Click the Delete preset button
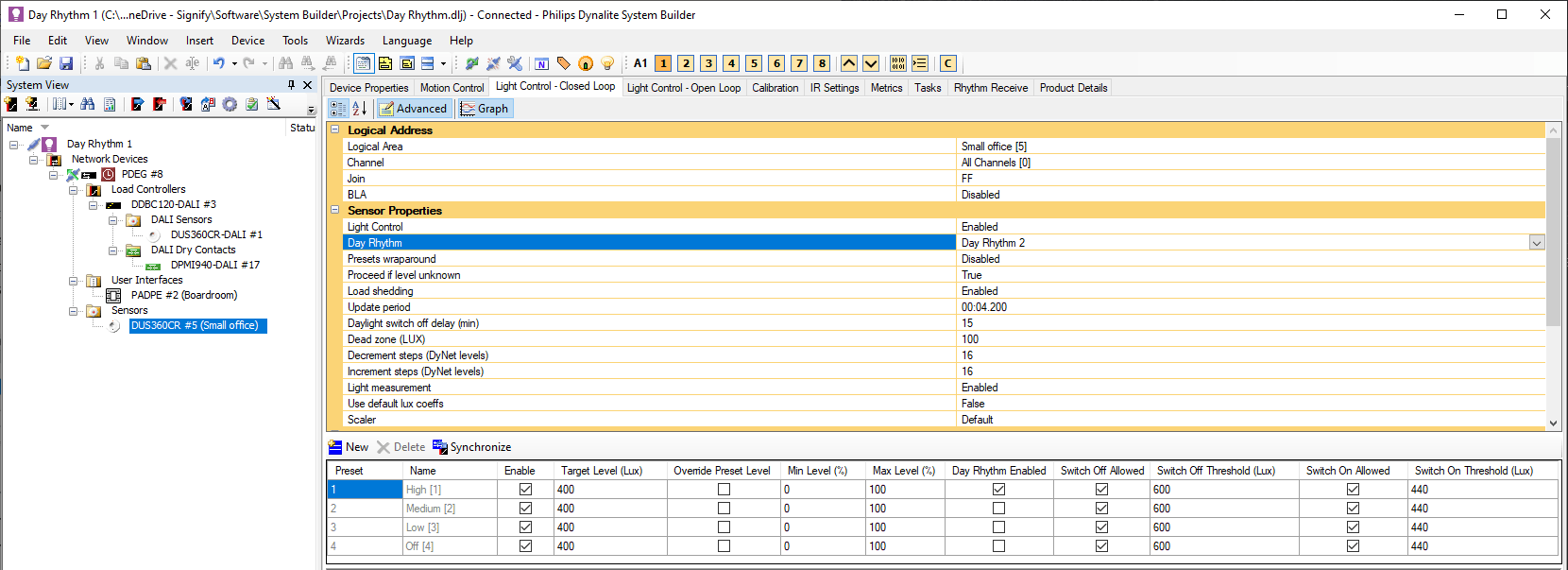The width and height of the screenshot is (1568, 570). (401, 447)
